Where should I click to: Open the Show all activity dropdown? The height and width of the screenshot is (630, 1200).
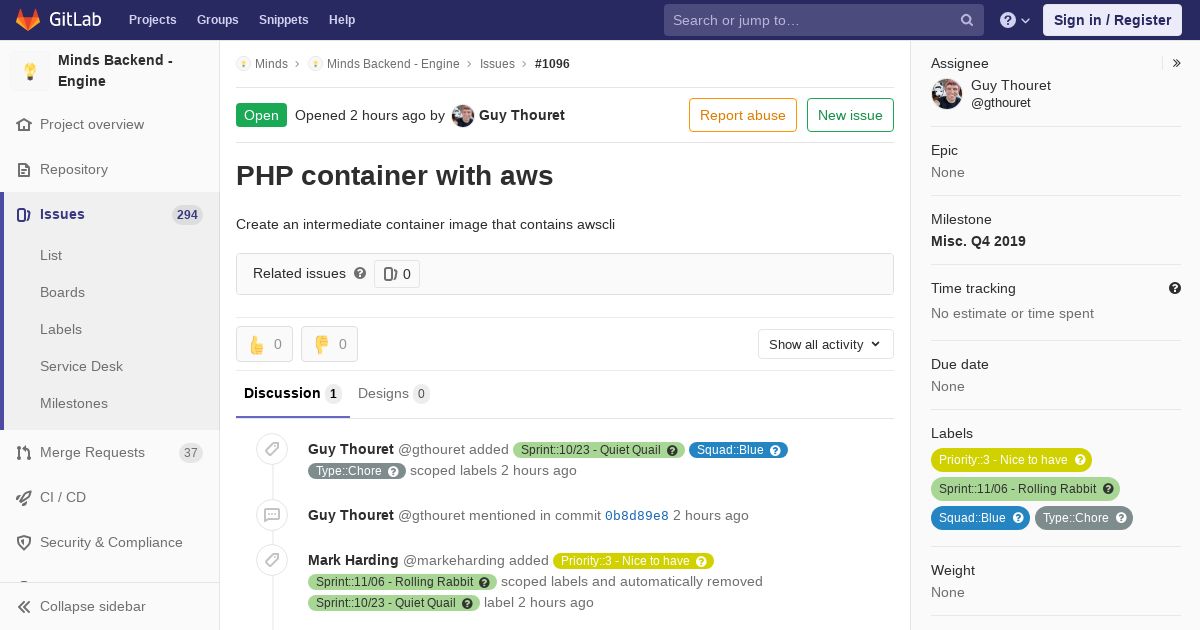(x=826, y=344)
